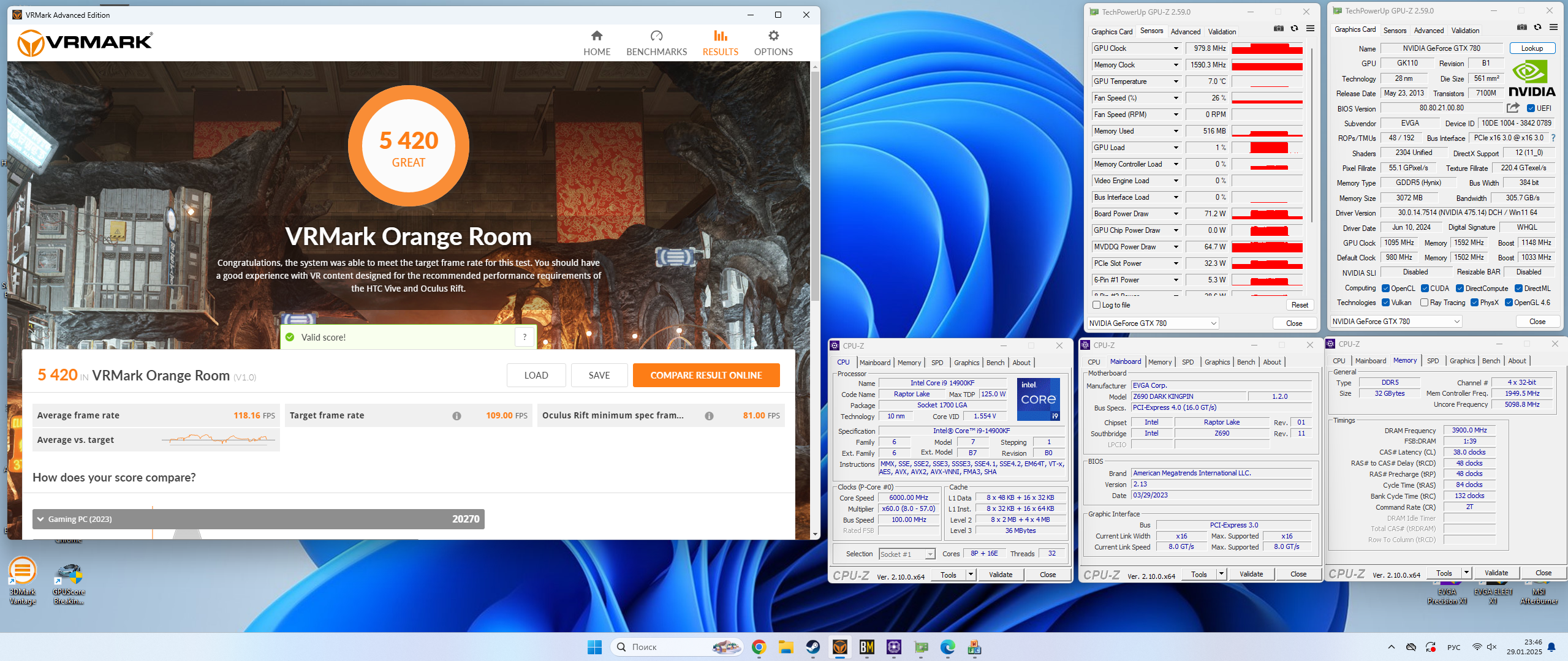Switch to Advanced tab in GPU-Z Sensors window

1185,32
